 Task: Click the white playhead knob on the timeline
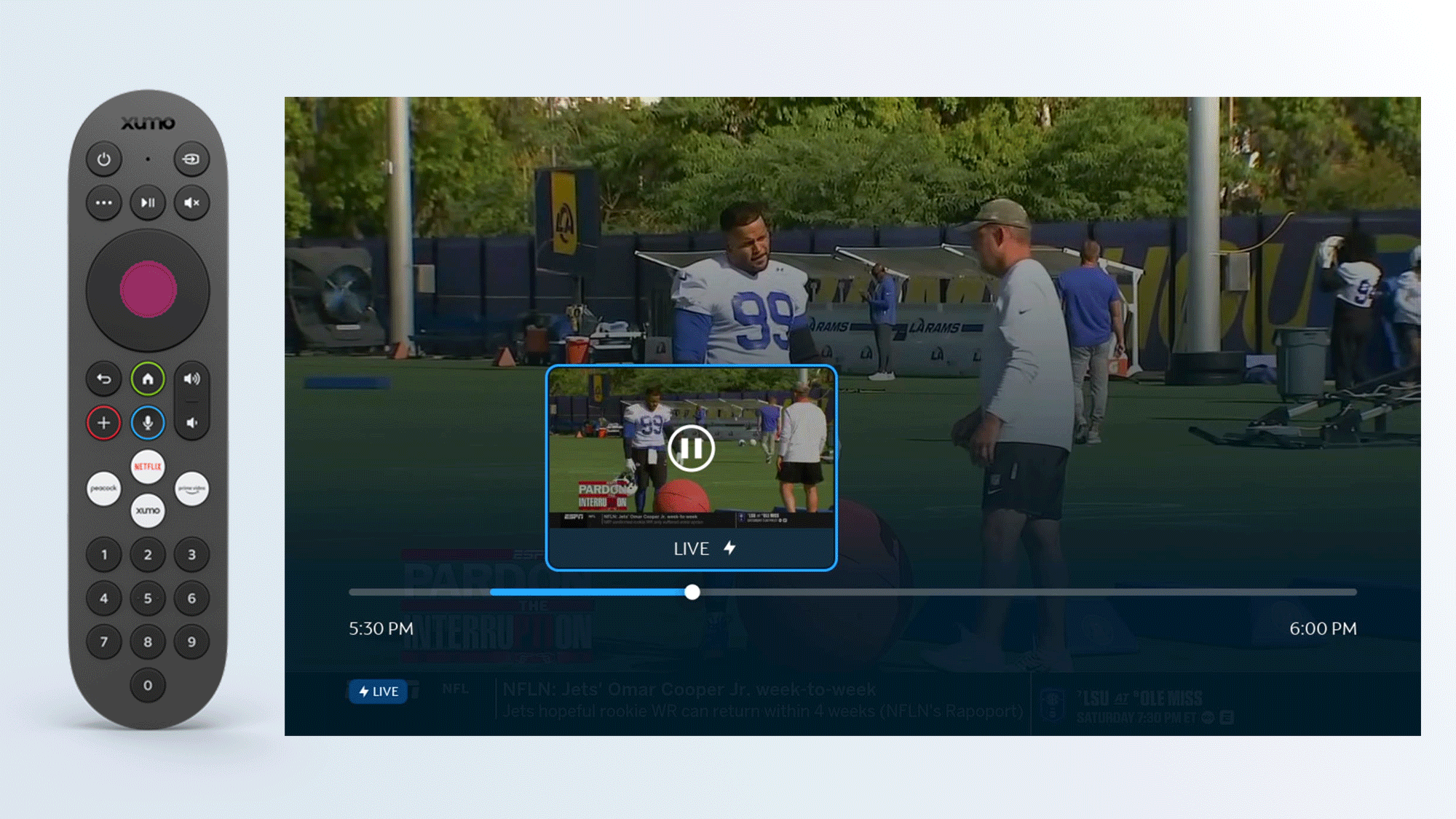[x=692, y=593]
